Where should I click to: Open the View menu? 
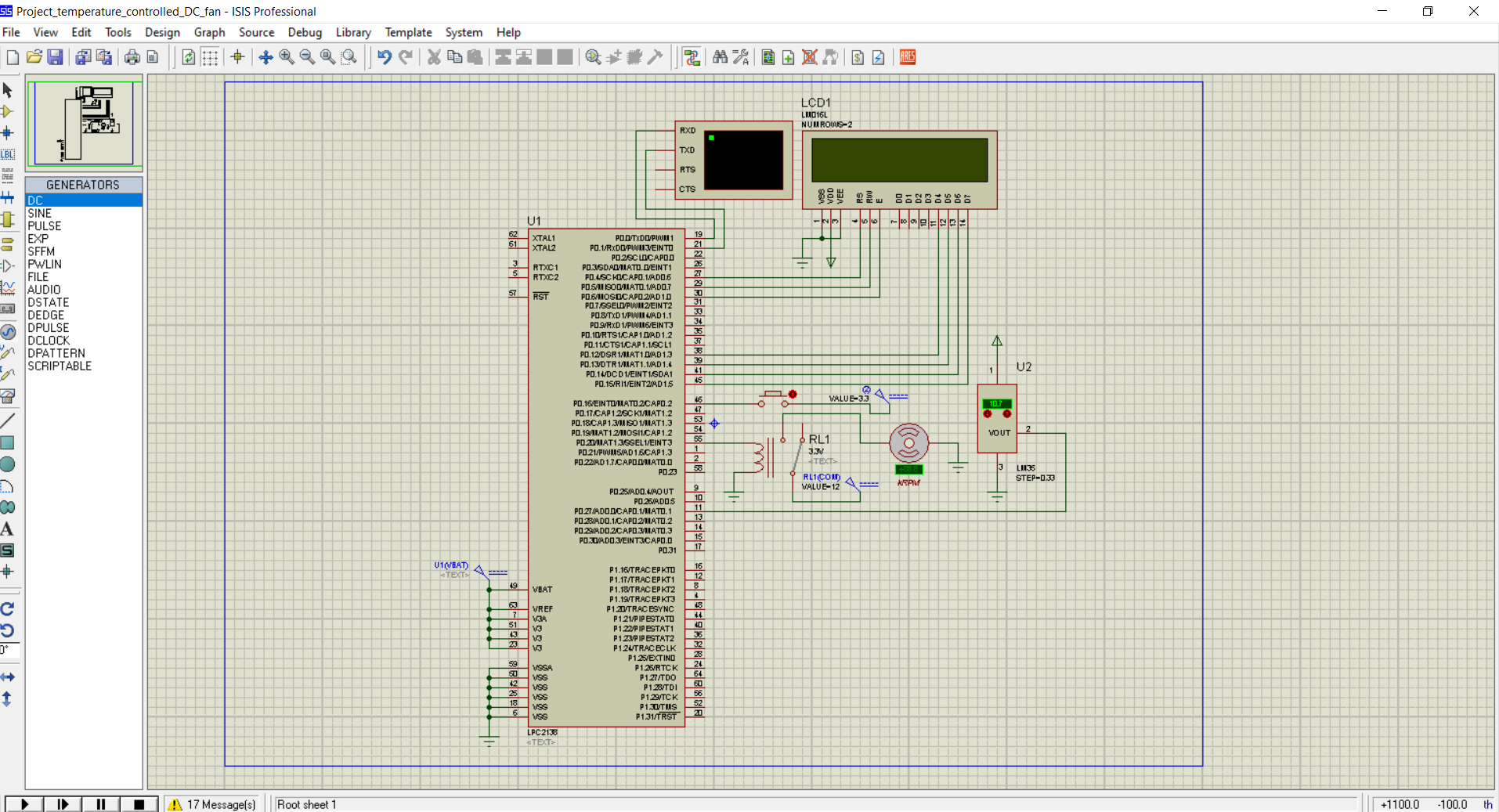coord(45,32)
